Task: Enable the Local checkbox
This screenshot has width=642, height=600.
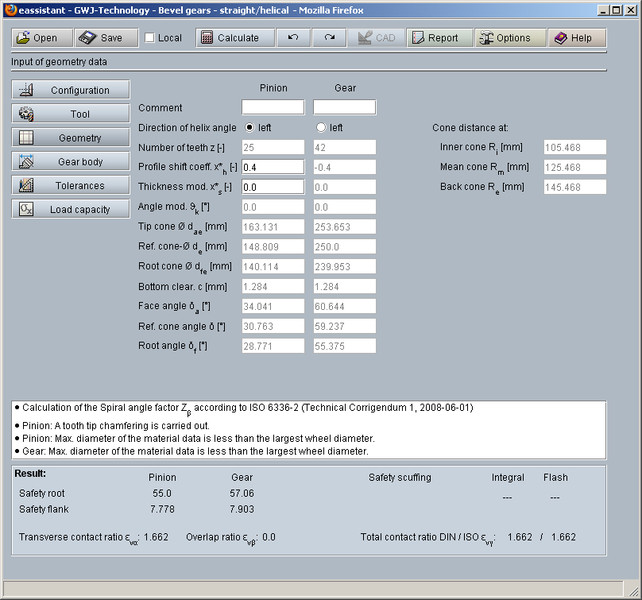Action: (150, 38)
